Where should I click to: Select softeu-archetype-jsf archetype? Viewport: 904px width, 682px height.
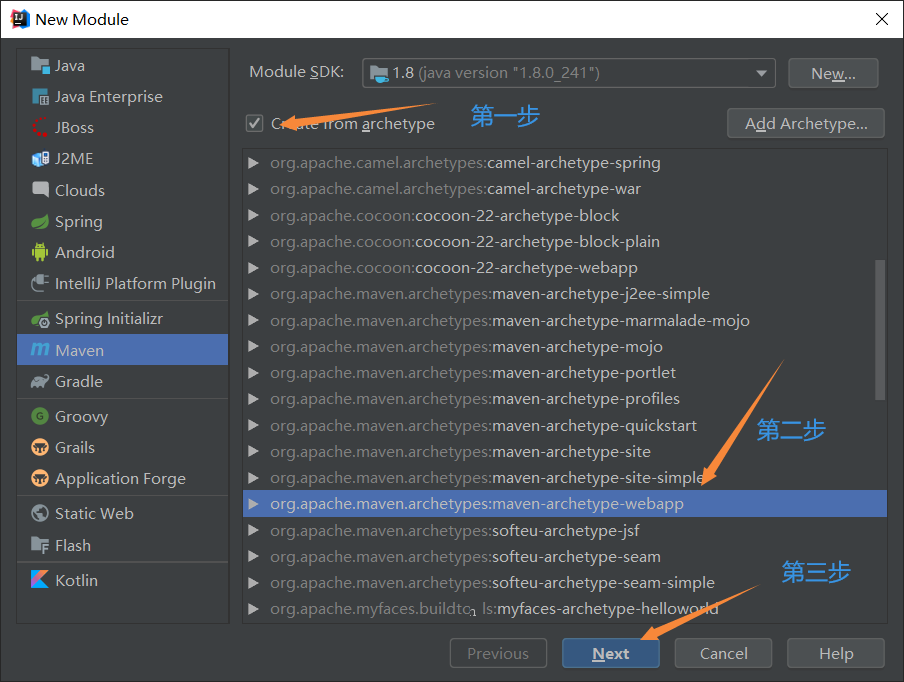[x=564, y=530]
